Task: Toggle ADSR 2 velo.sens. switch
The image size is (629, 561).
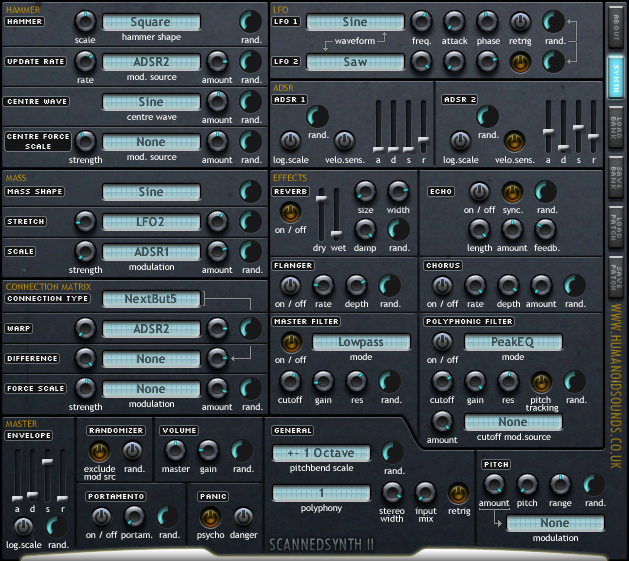Action: tap(514, 141)
